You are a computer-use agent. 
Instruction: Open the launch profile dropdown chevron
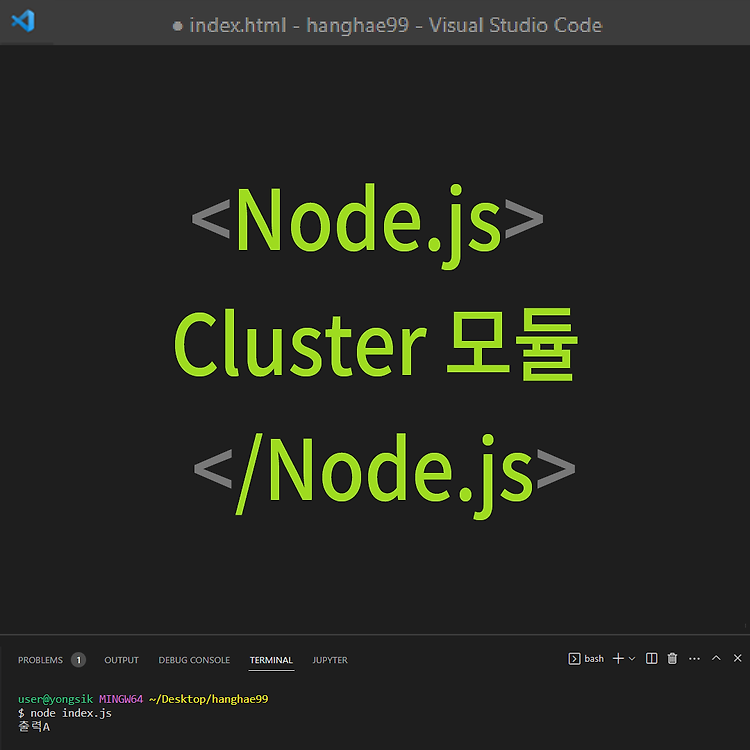point(632,659)
